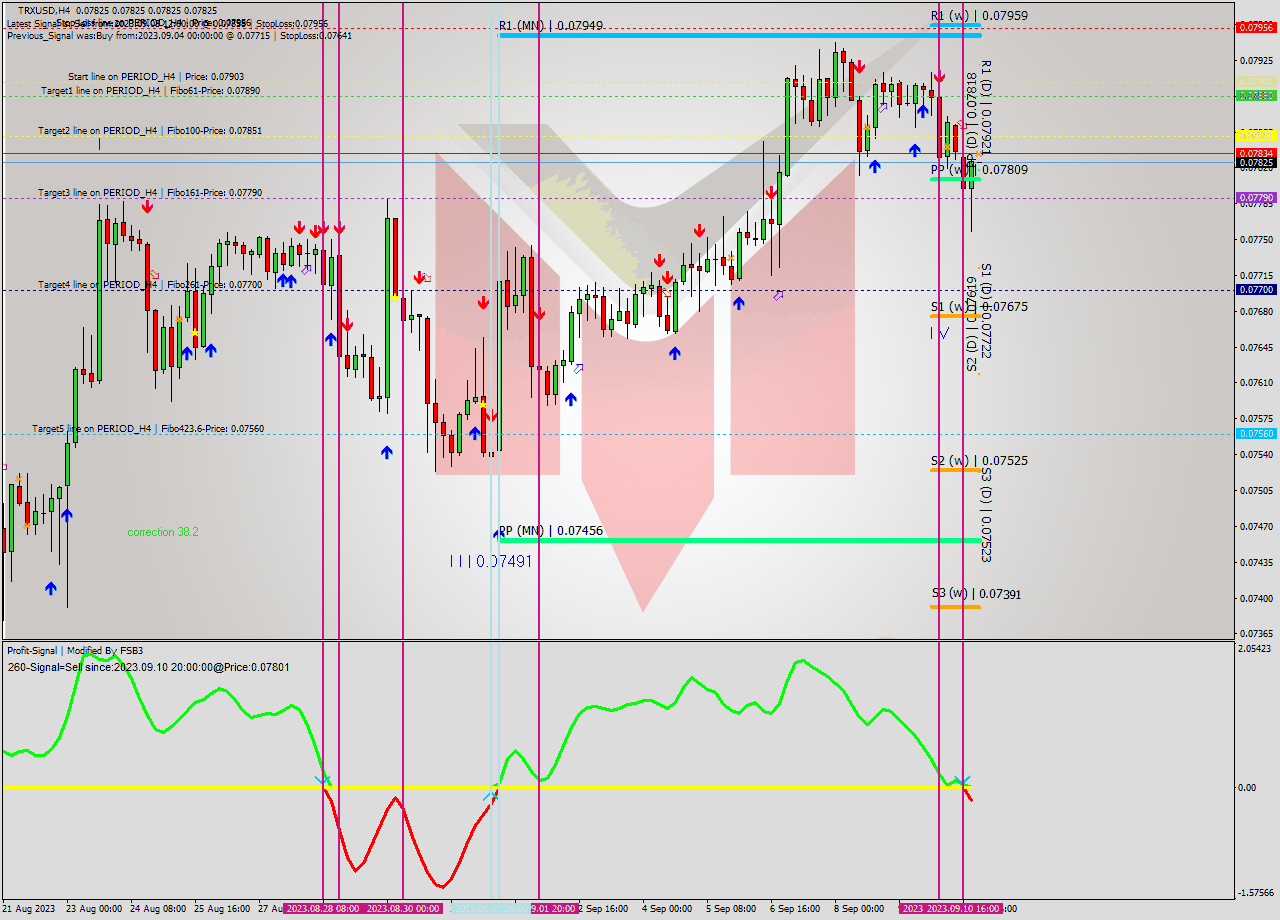Click the 0.07750 price axis value
The height and width of the screenshot is (920, 1280).
(x=1257, y=240)
